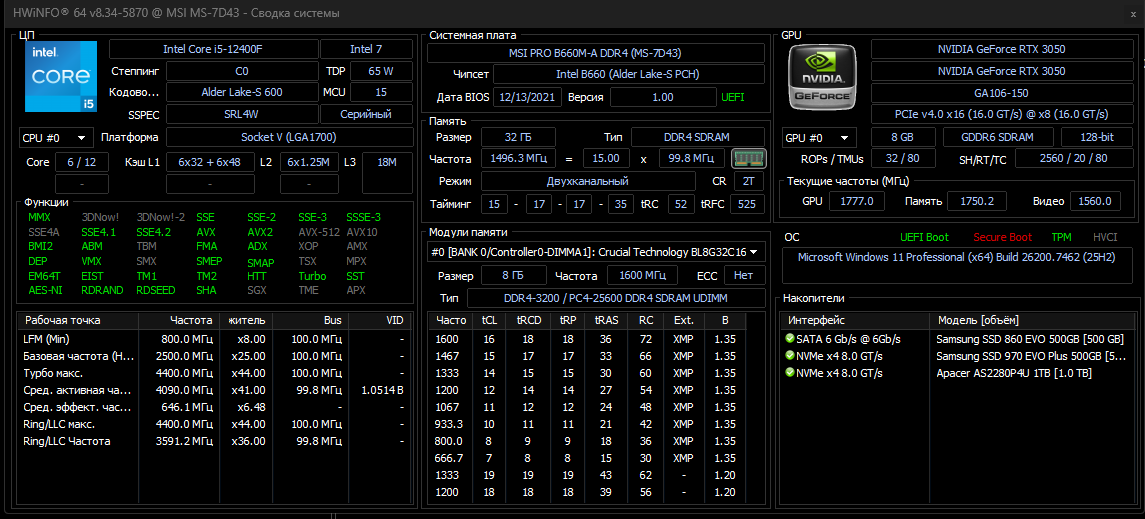Click the Рабочая точка column header
Viewport: 1145px width, 519px height.
[78, 320]
